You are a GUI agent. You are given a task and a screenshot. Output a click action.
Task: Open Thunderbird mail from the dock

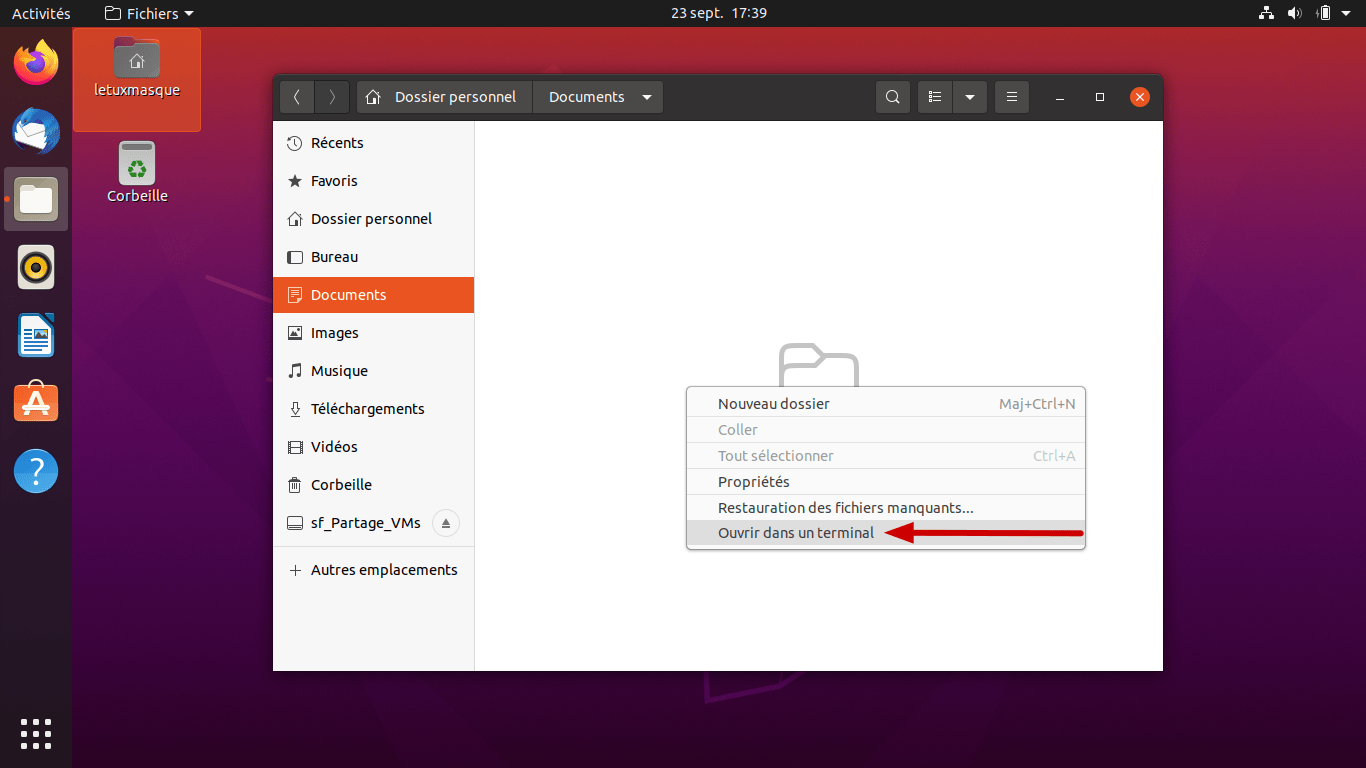coord(36,131)
